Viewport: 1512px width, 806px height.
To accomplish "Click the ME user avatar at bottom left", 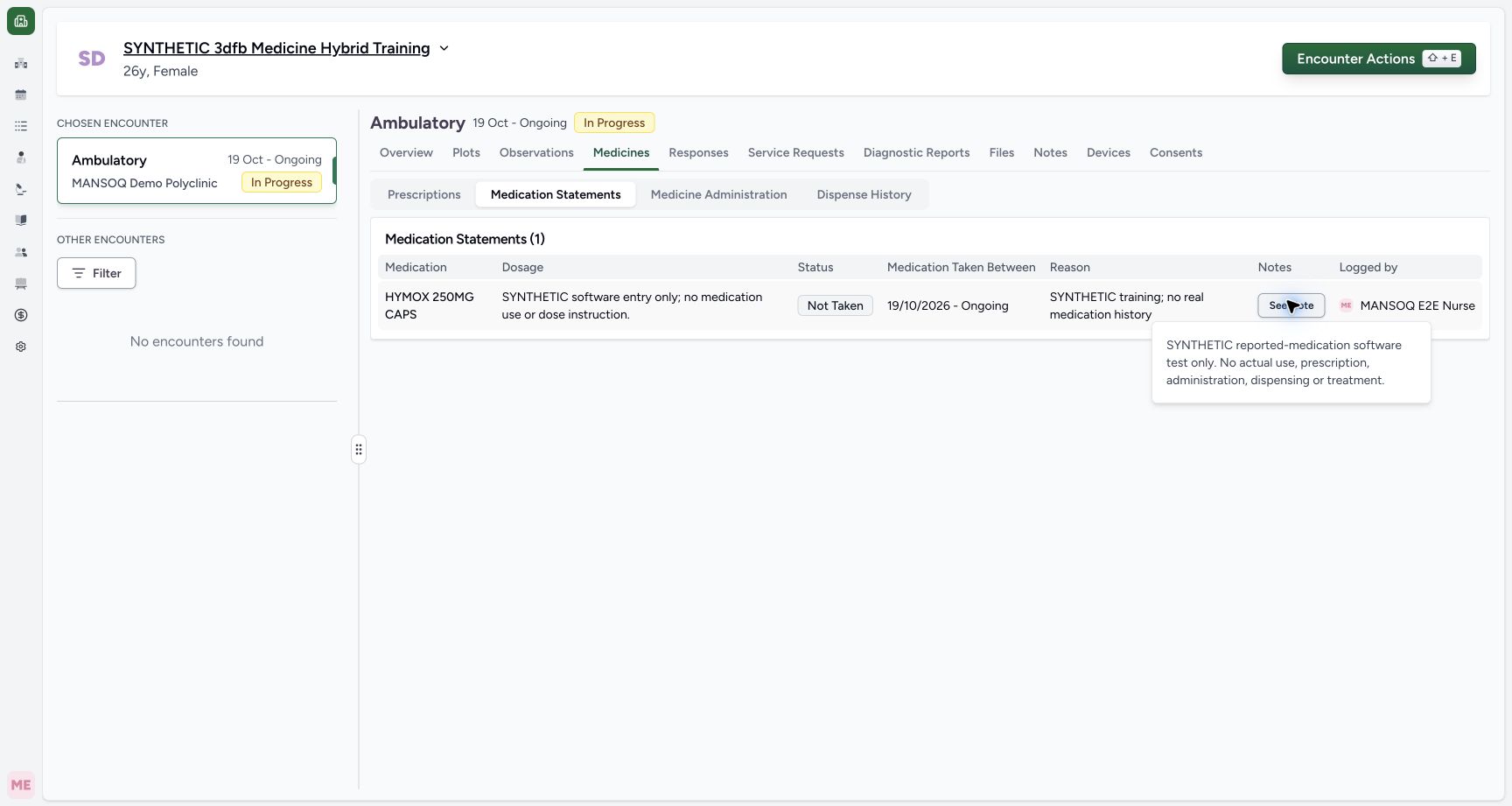I will point(21,785).
